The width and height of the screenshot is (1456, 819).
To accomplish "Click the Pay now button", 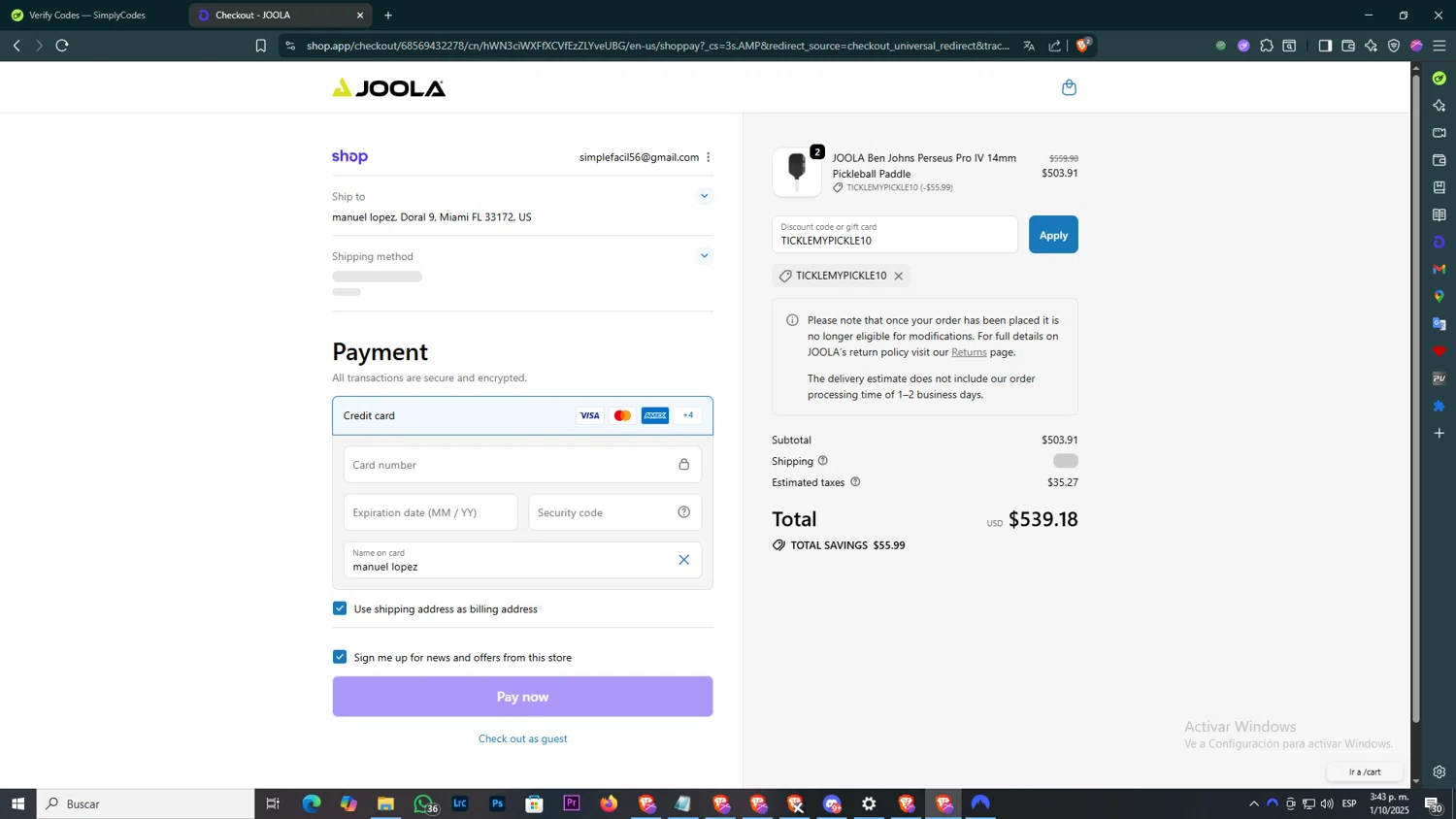I will pyautogui.click(x=522, y=697).
